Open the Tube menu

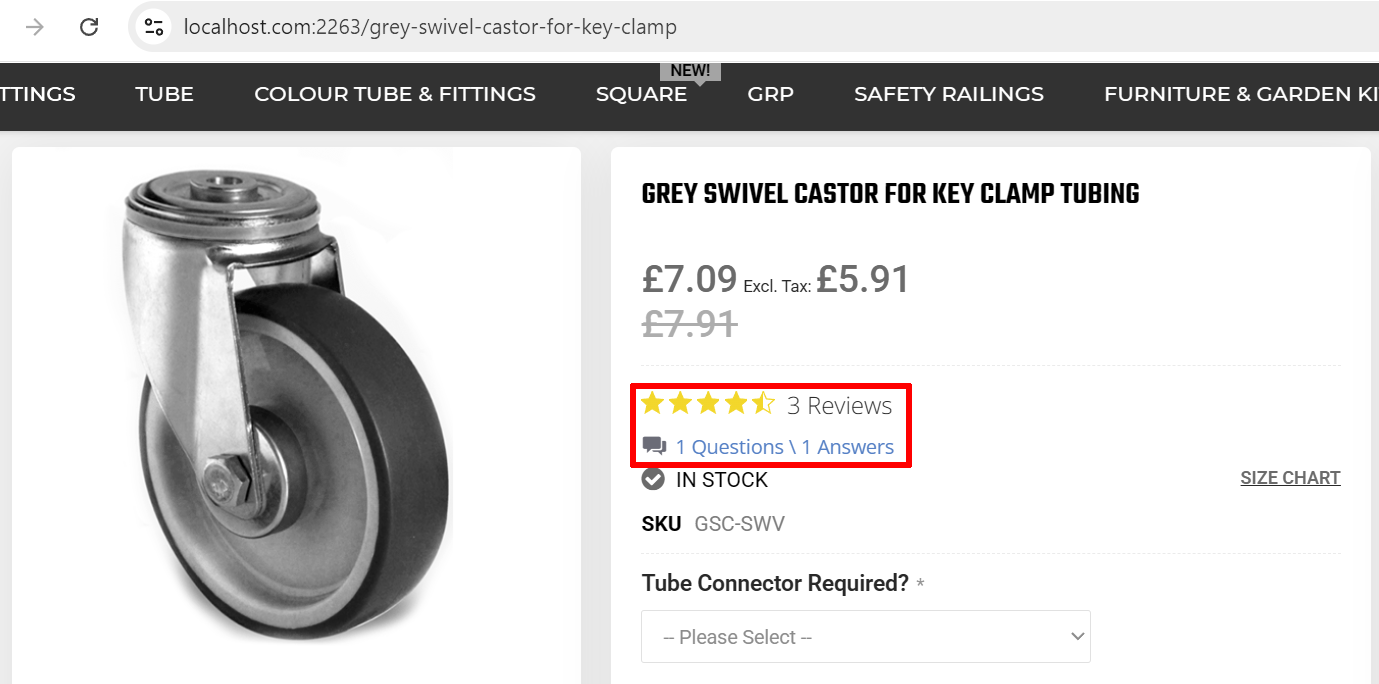click(164, 94)
